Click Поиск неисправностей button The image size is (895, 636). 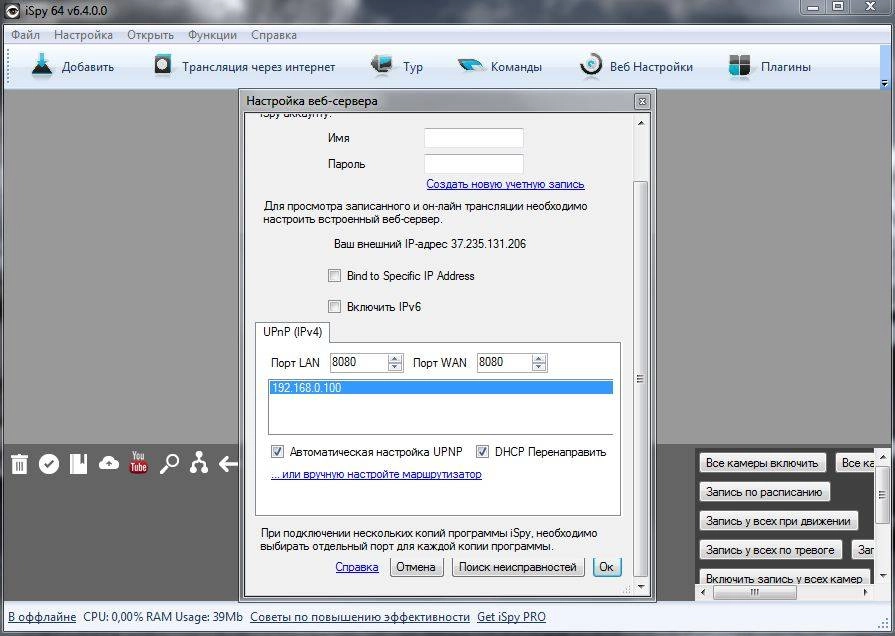point(518,567)
